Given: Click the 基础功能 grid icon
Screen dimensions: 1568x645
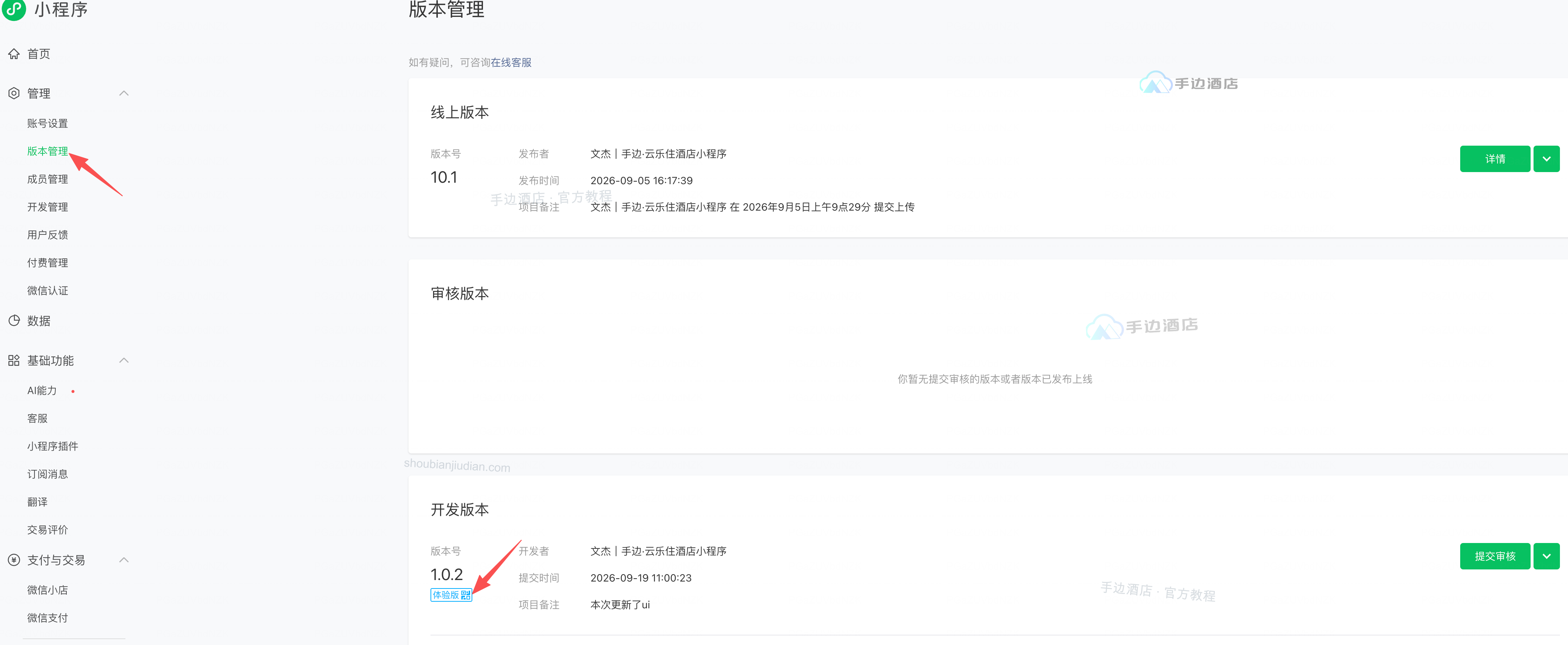Looking at the screenshot, I should pyautogui.click(x=14, y=361).
